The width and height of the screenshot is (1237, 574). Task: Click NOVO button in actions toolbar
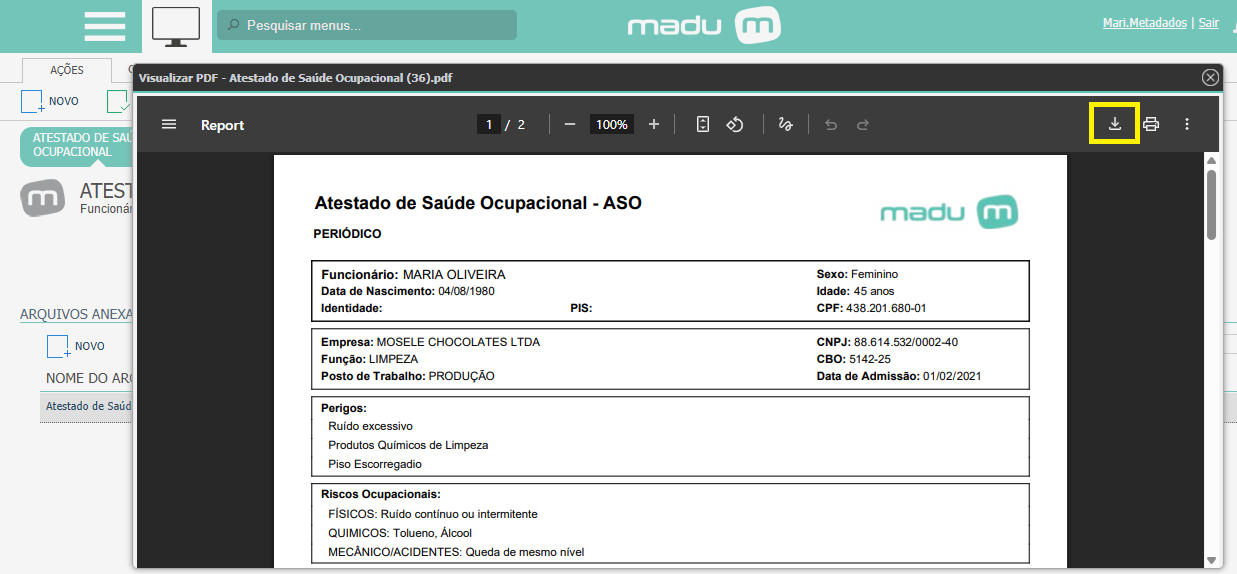[x=50, y=101]
